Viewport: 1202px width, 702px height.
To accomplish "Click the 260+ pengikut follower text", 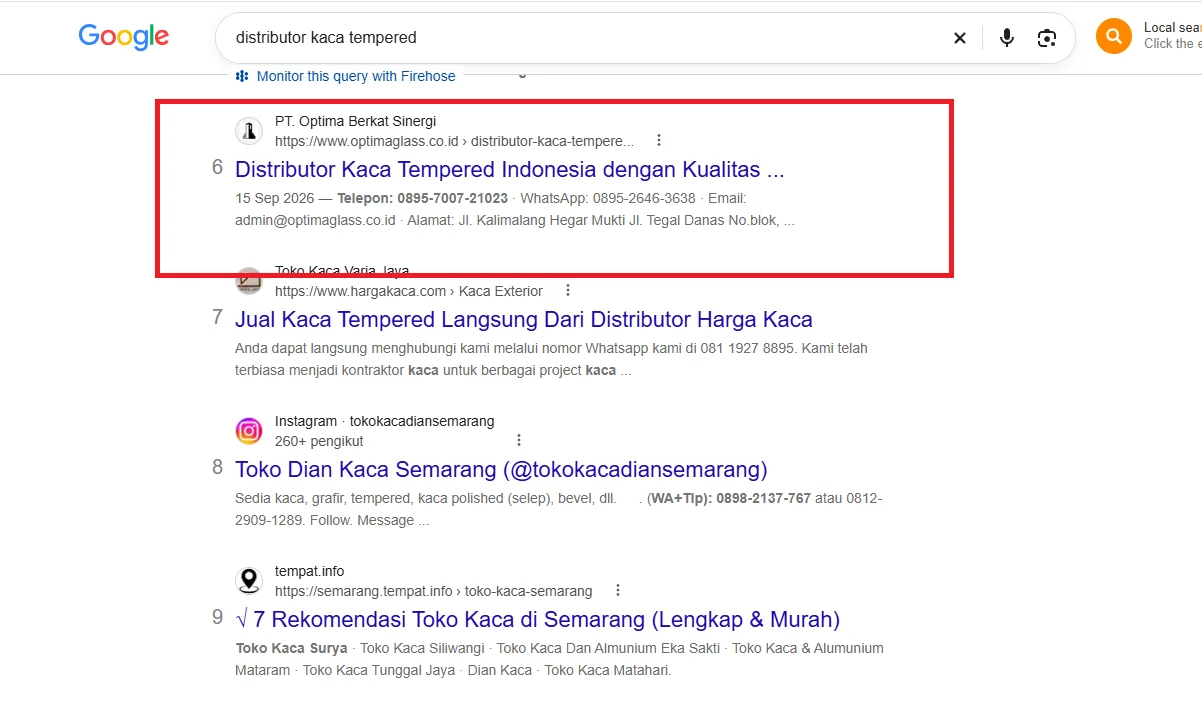I will 319,441.
